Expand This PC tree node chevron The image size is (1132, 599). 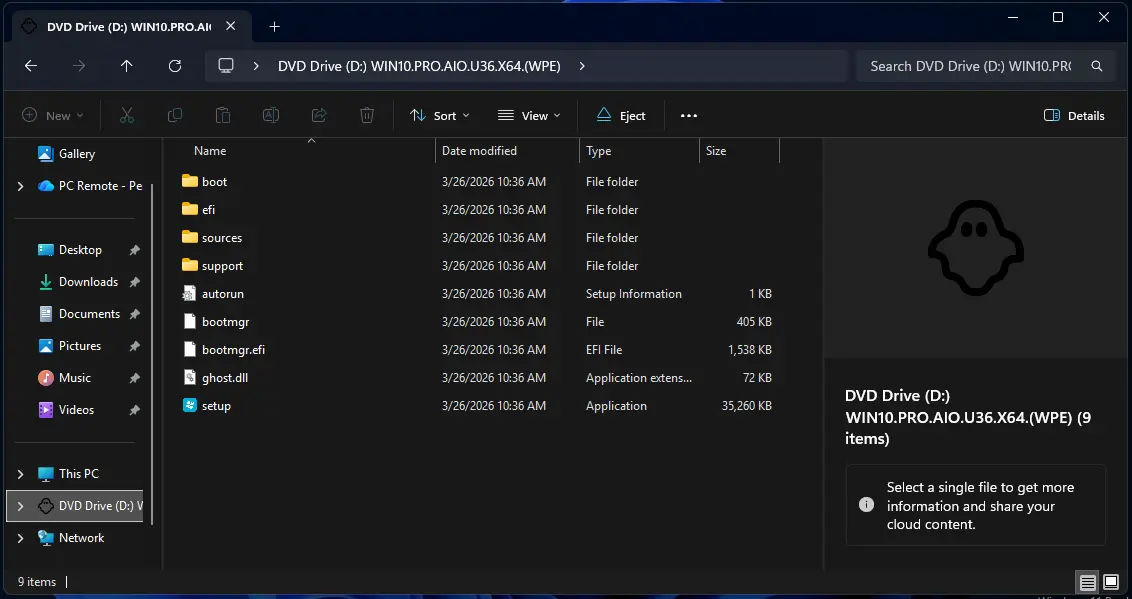point(20,474)
